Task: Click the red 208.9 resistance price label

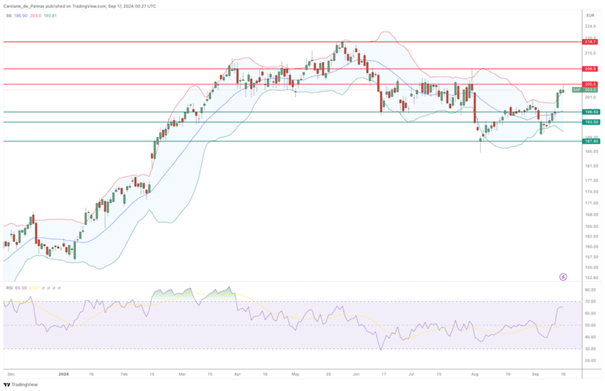Action: point(590,69)
